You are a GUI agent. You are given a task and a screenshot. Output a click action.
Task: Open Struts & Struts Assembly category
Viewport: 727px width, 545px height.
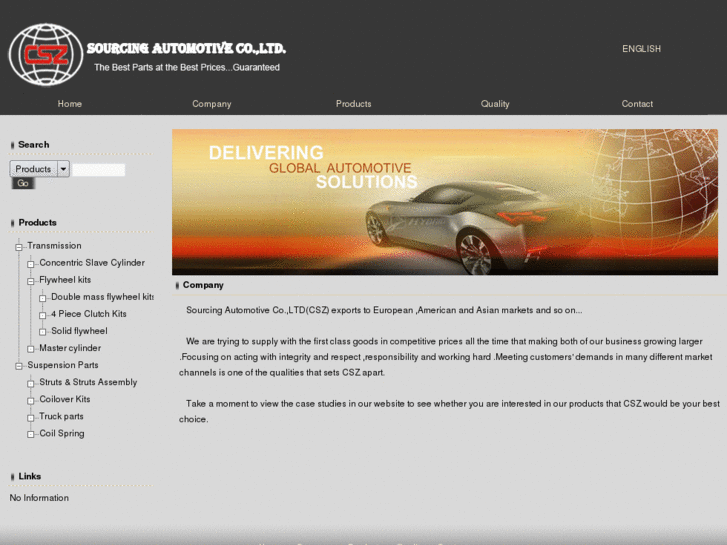click(88, 382)
